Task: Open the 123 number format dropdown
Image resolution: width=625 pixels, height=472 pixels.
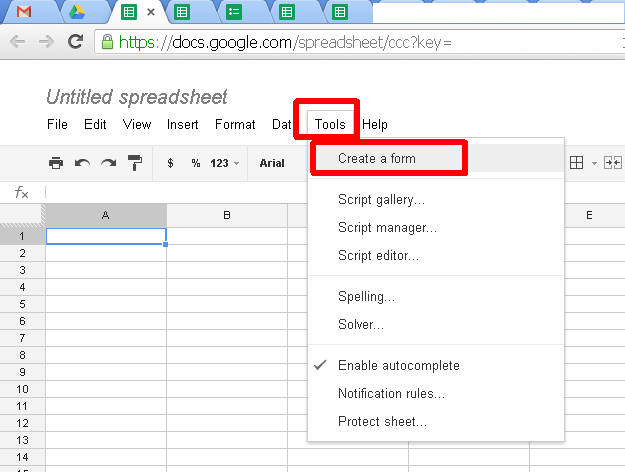Action: coord(224,163)
